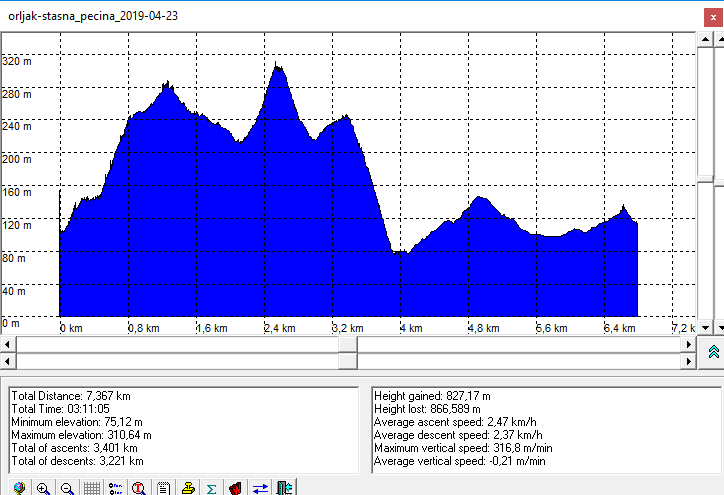The height and width of the screenshot is (495, 724).
Task: Open the notepad report icon
Action: pos(163,488)
